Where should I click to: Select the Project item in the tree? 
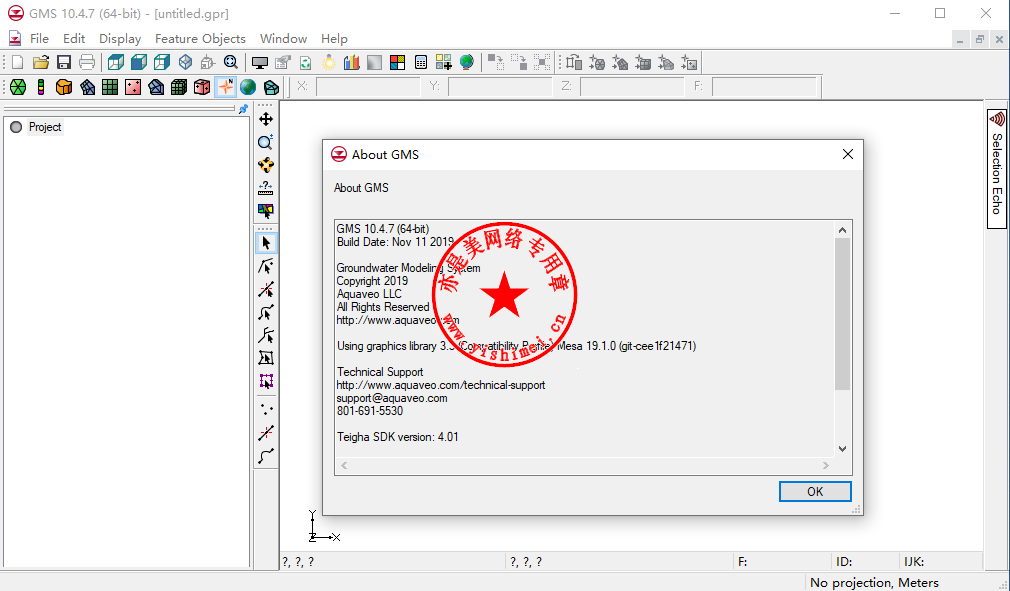[x=45, y=127]
